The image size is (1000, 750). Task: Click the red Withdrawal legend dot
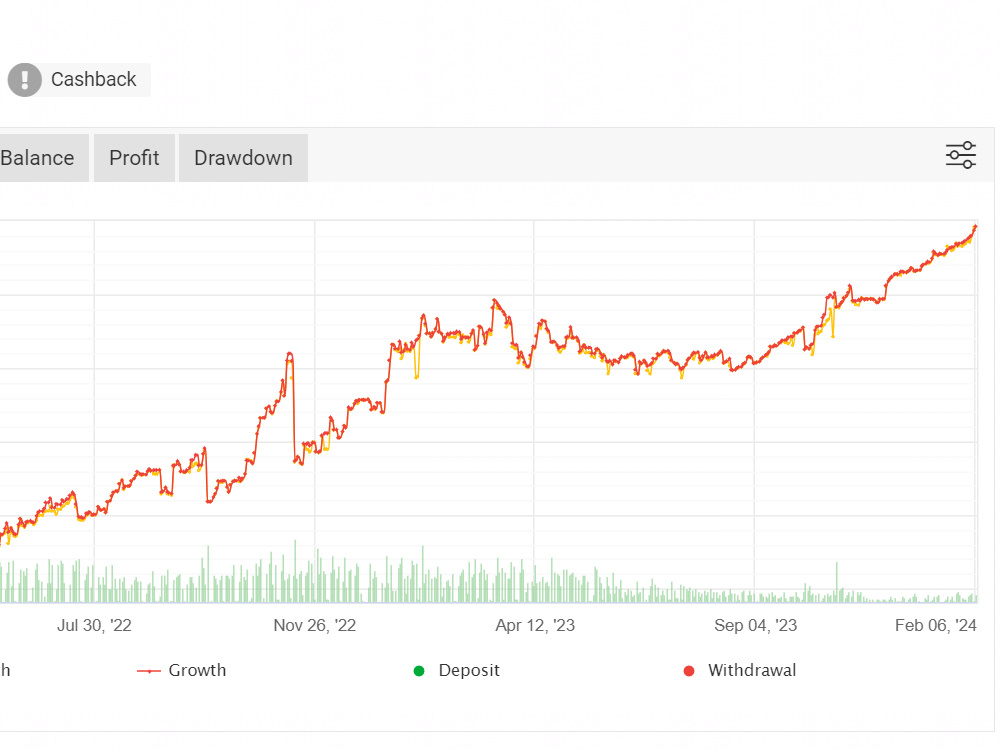click(689, 671)
